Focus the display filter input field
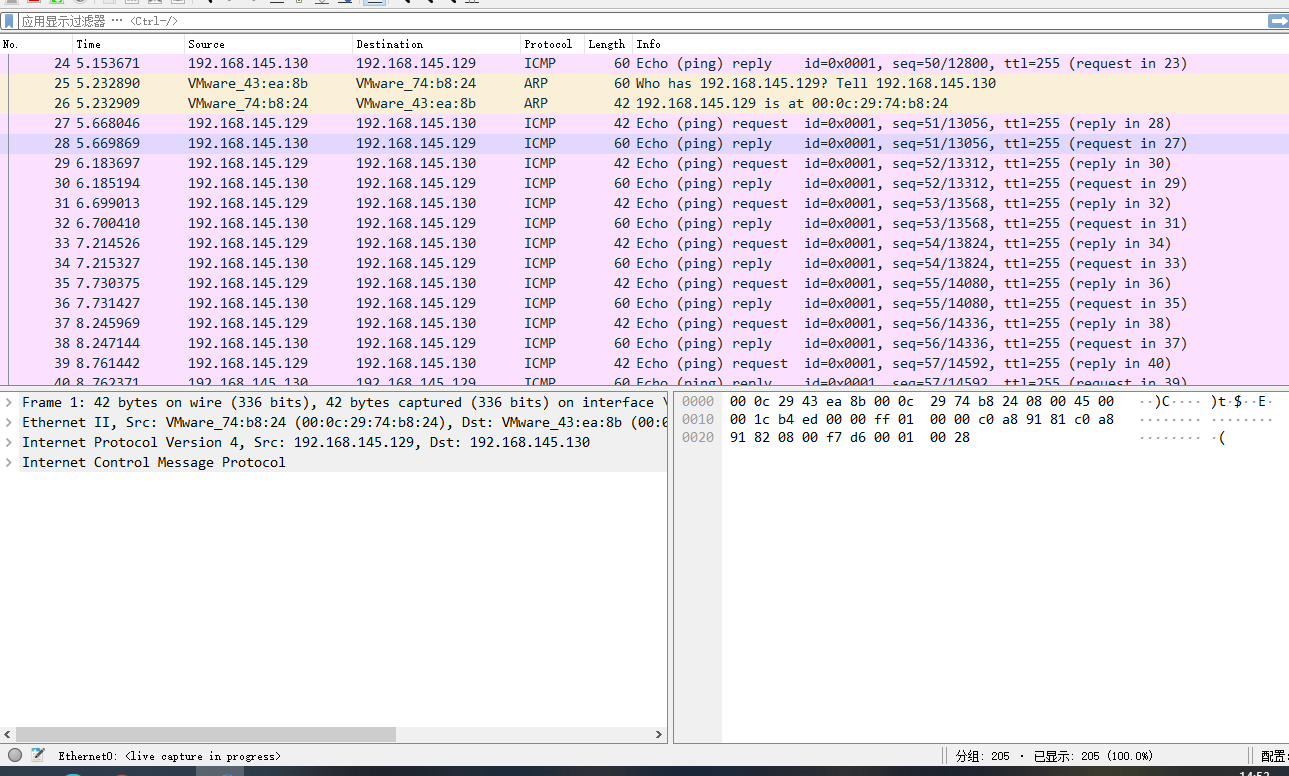This screenshot has height=776, width=1289. [642, 20]
